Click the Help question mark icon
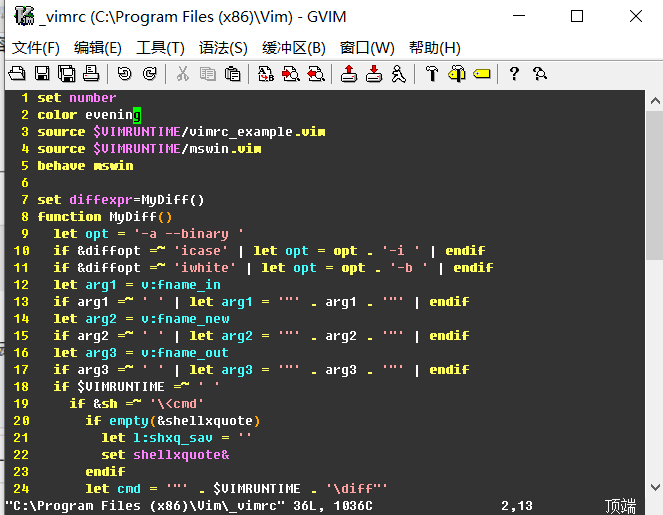 click(x=514, y=74)
